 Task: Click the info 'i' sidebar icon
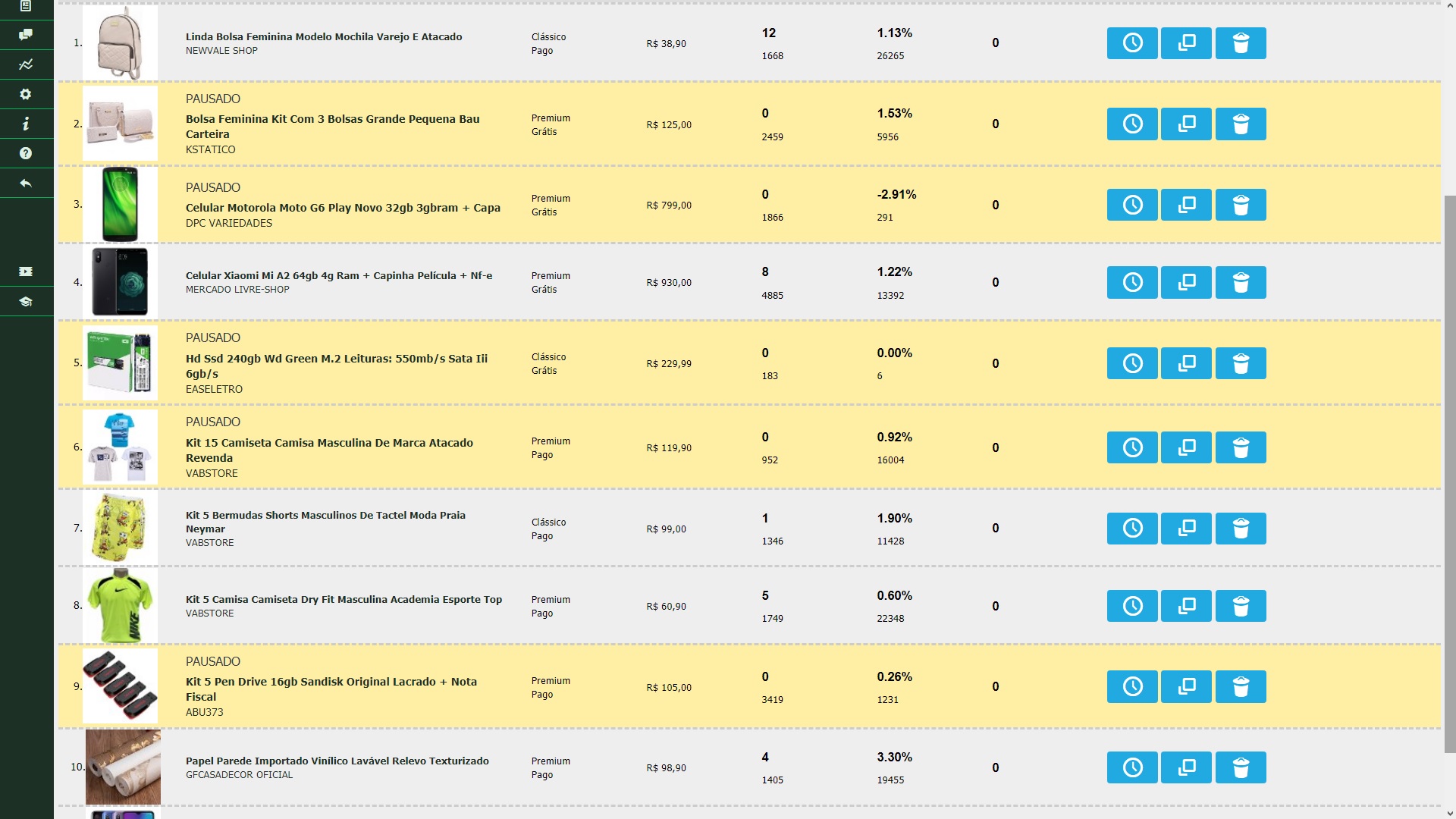pyautogui.click(x=26, y=124)
